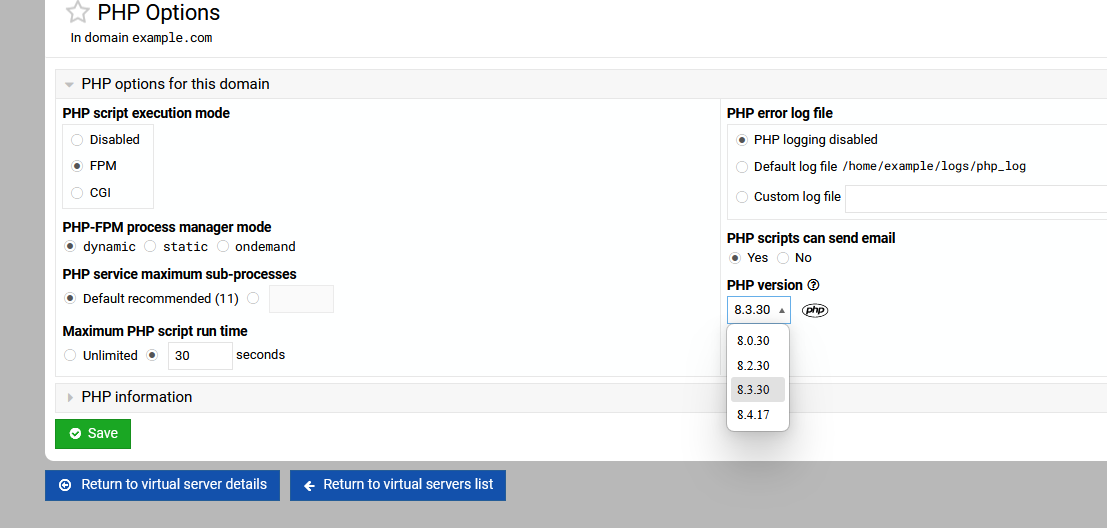Viewport: 1107px width, 528px height.
Task: Close the PHP version dropdown box
Action: pyautogui.click(x=758, y=310)
